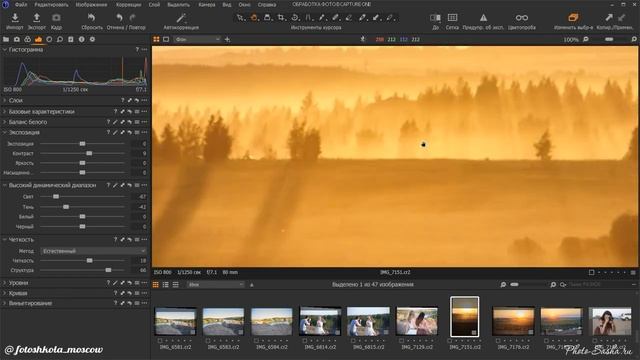Expand Base Characteristics (Базовые характеристики) panel
640x360 pixels.
click(x=4, y=111)
